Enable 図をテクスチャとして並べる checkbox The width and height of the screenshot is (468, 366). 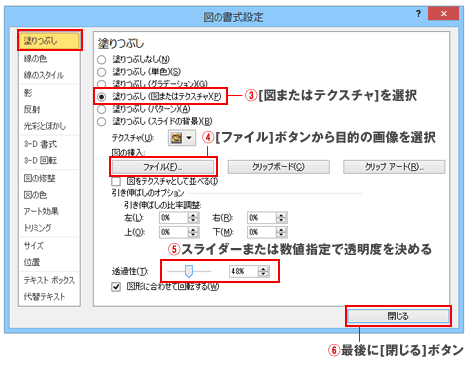click(116, 182)
